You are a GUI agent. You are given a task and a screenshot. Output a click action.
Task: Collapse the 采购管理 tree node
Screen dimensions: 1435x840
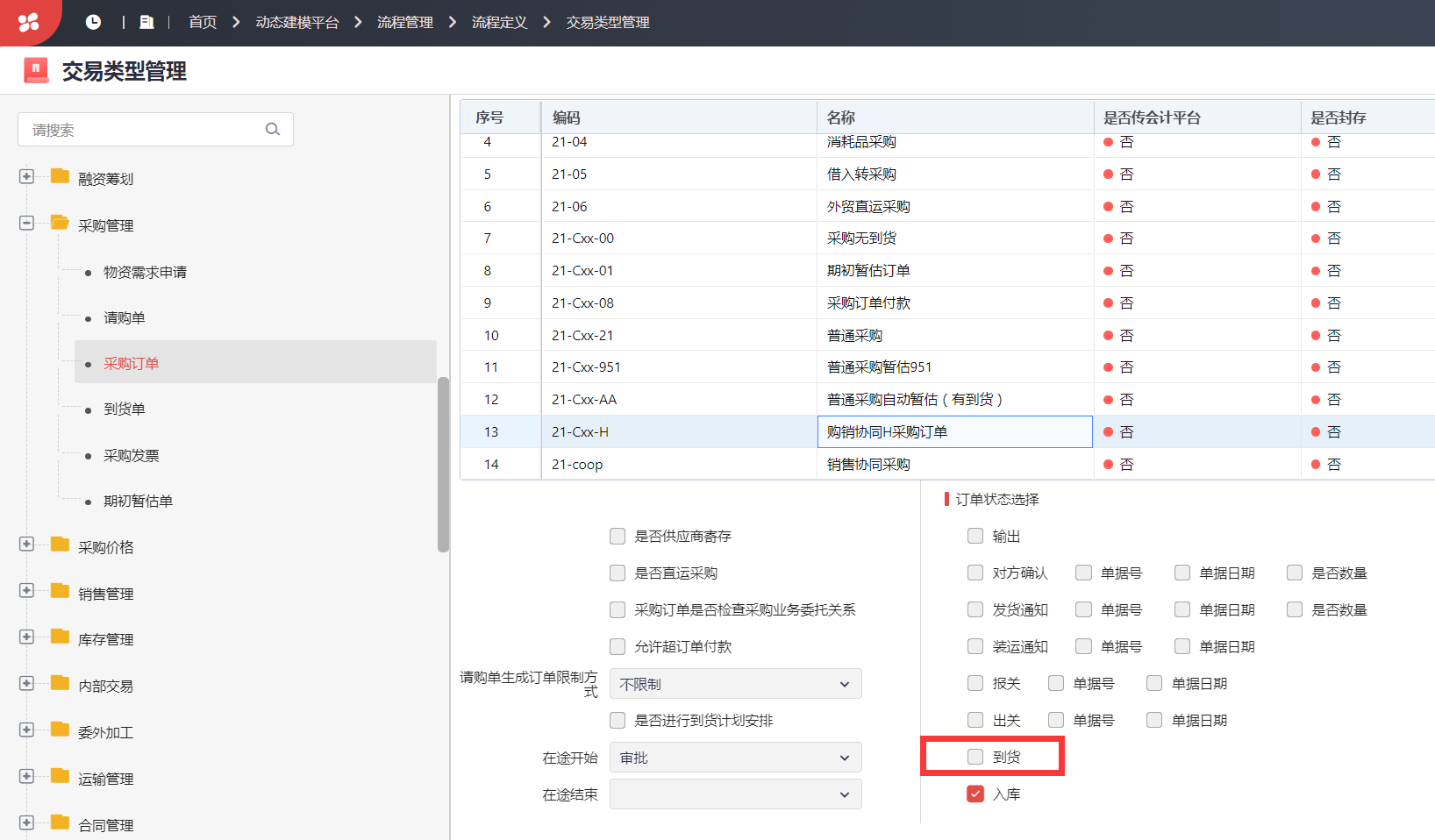26,223
